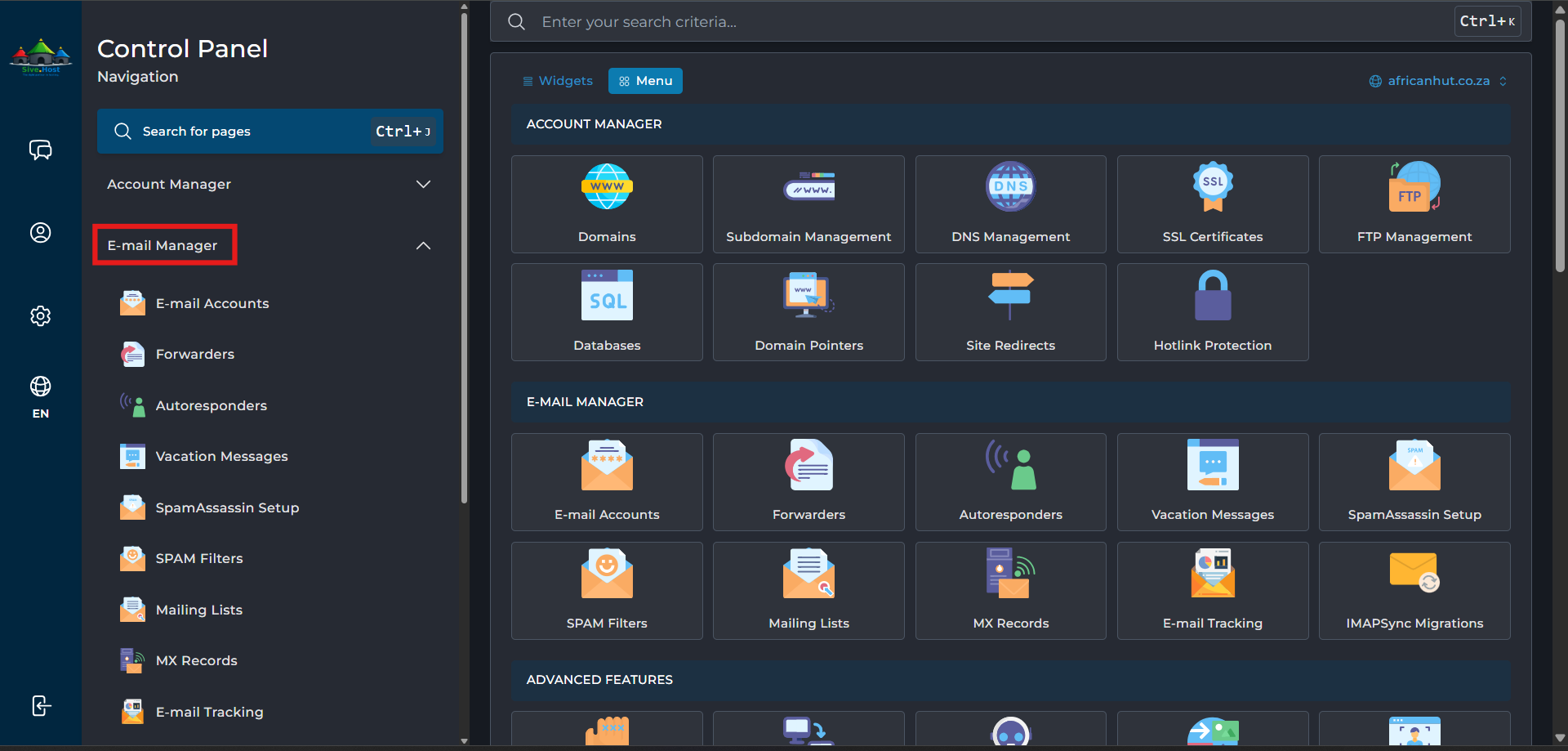Switch to Widgets view
This screenshot has height=751, width=1568.
[558, 81]
